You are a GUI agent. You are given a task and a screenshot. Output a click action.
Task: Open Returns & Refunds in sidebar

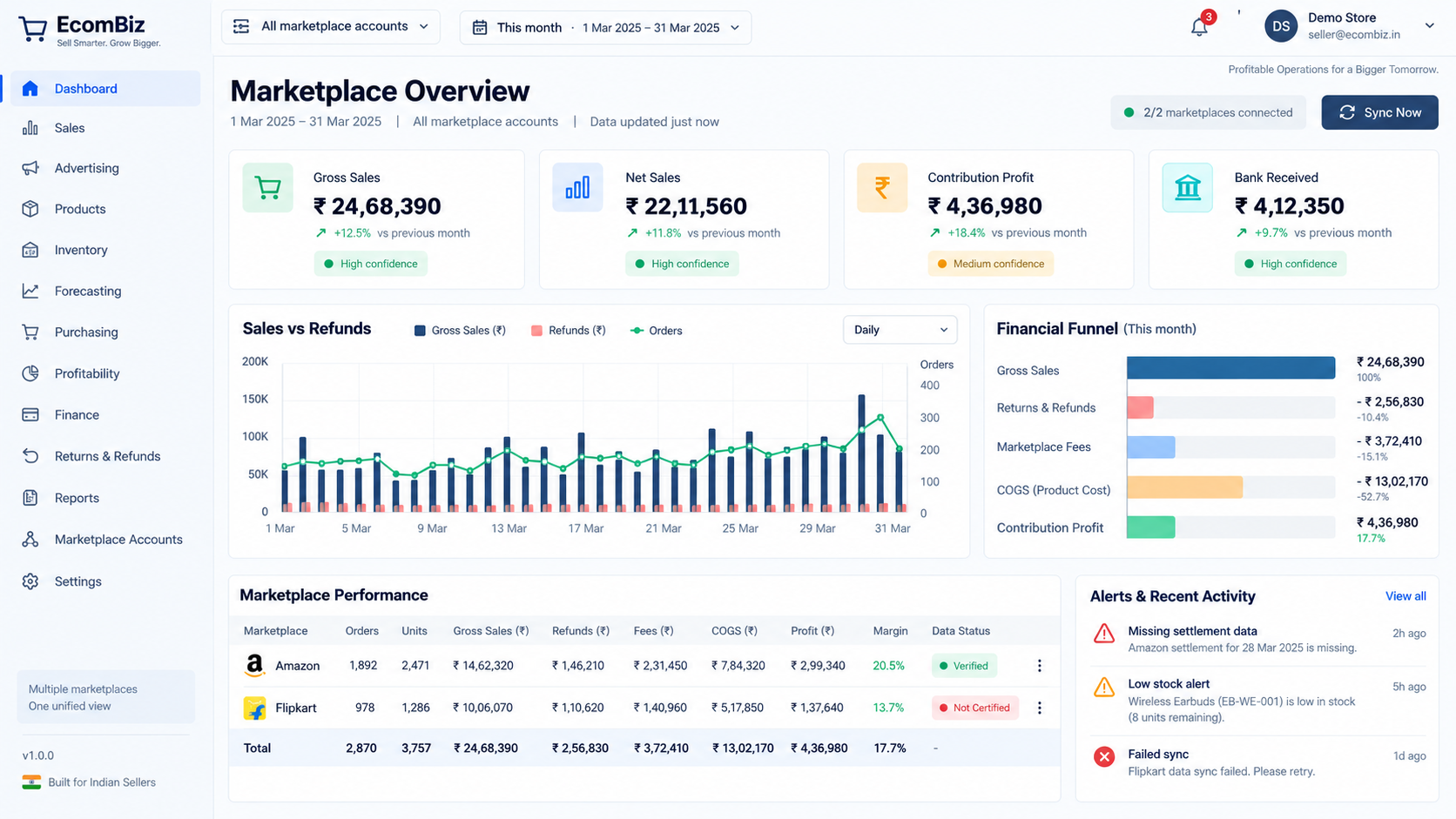105,456
